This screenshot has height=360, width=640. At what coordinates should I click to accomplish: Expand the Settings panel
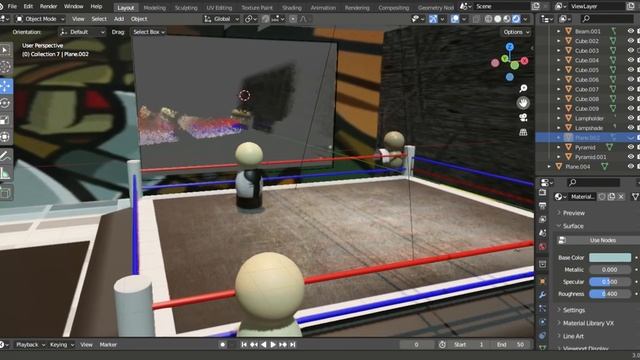(573, 310)
